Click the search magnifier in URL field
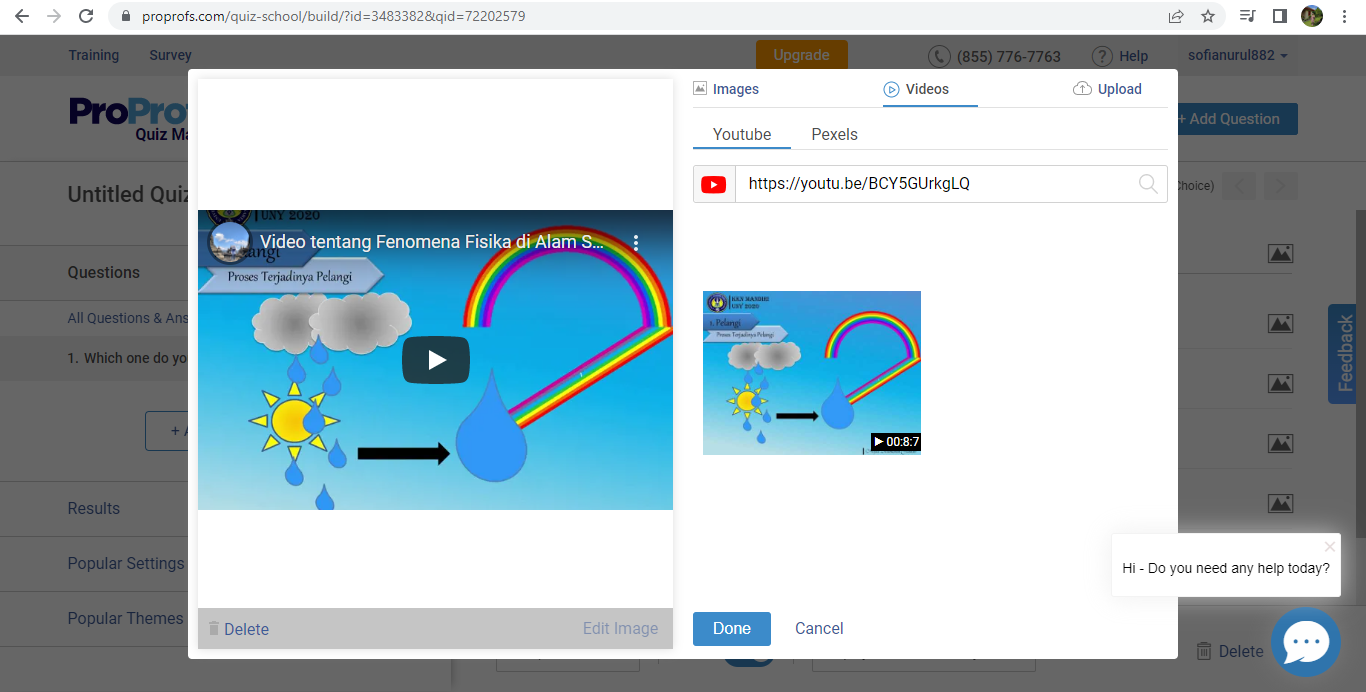The width and height of the screenshot is (1366, 692). (x=1148, y=184)
